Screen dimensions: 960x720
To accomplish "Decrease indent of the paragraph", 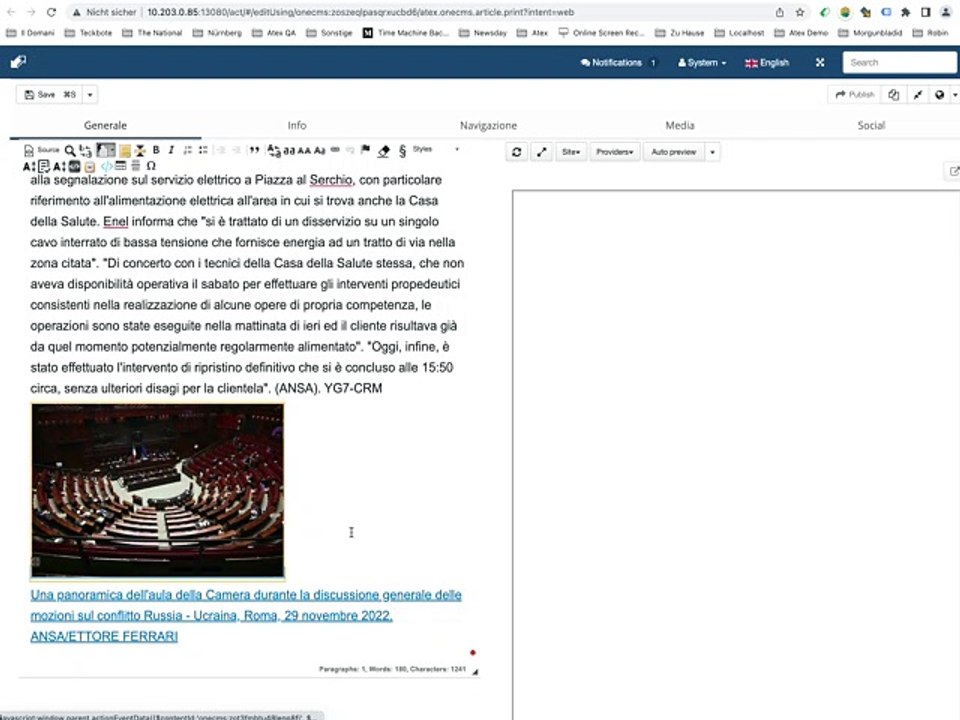I will coord(221,150).
